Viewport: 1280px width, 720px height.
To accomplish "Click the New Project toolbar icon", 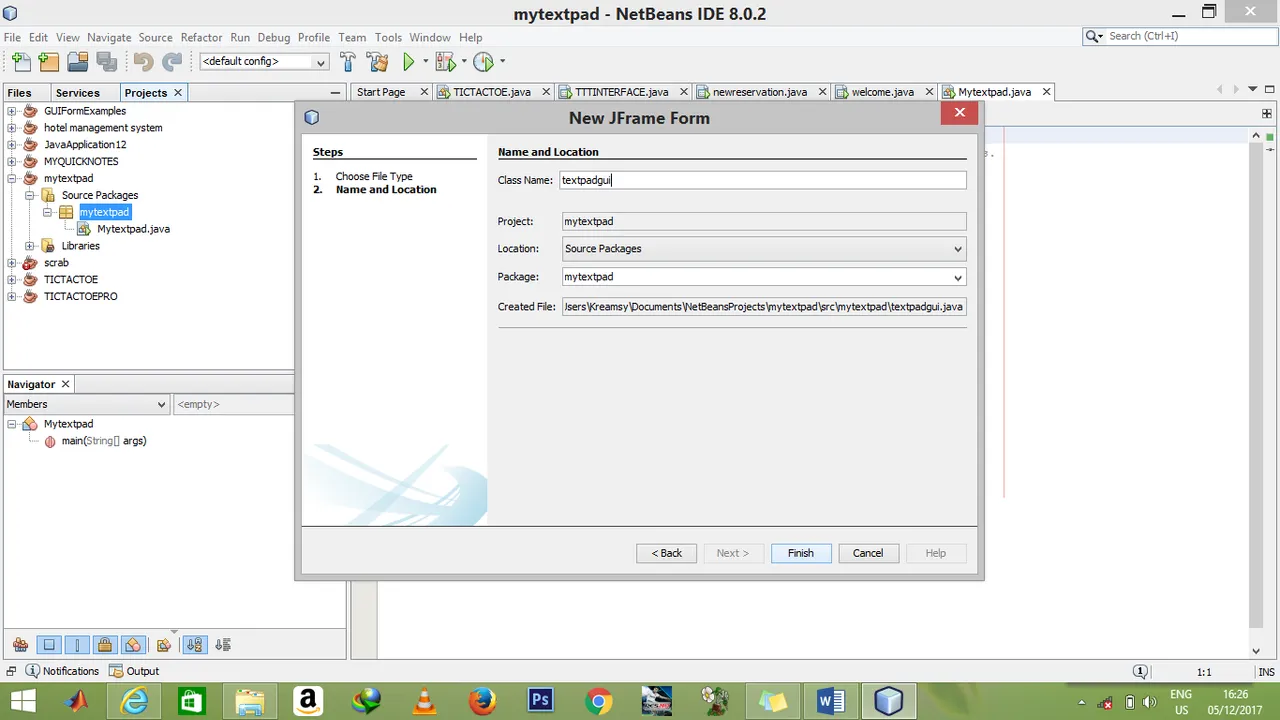I will pyautogui.click(x=49, y=62).
